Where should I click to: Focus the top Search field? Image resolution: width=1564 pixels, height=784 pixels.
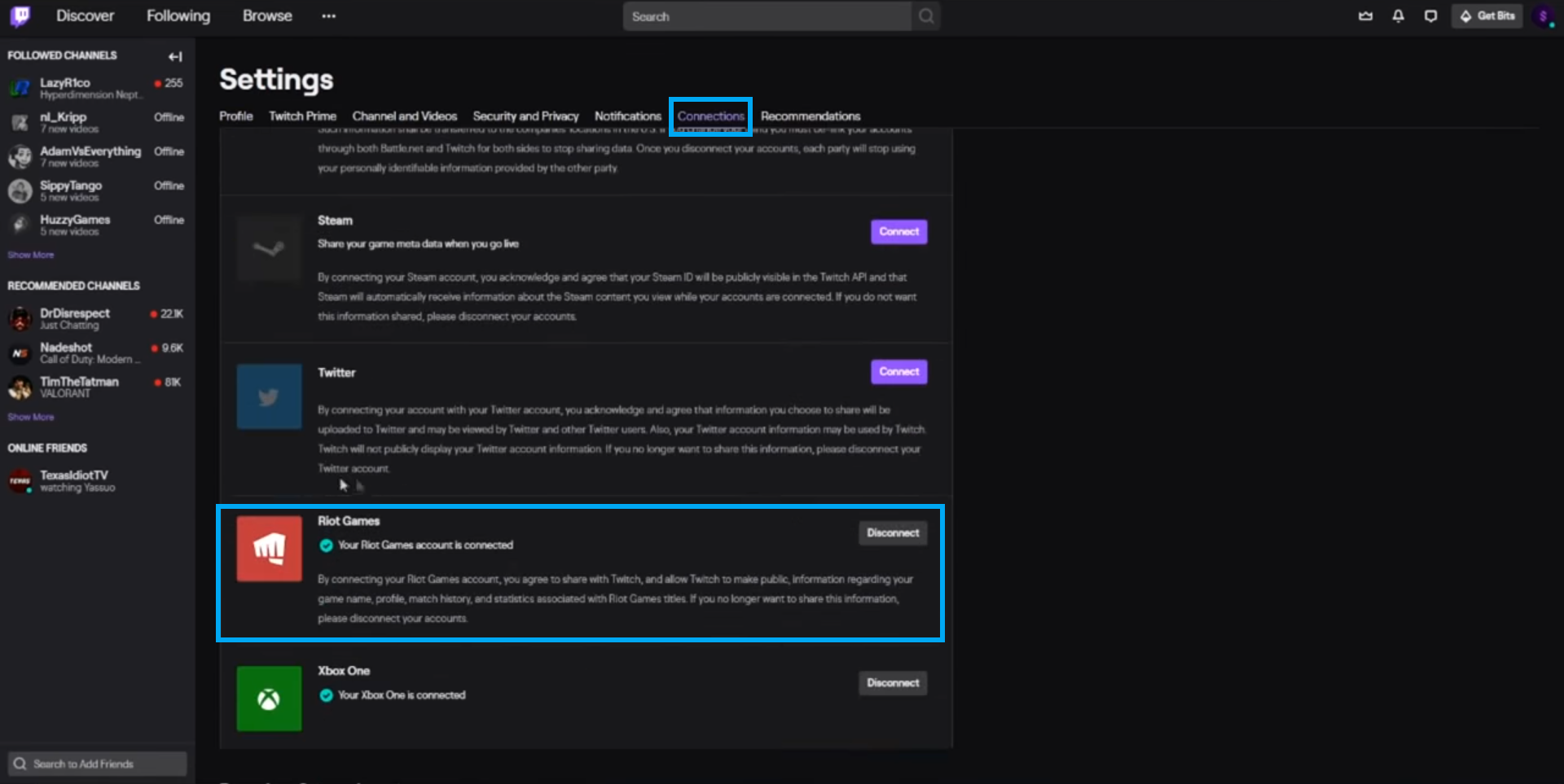pos(767,16)
